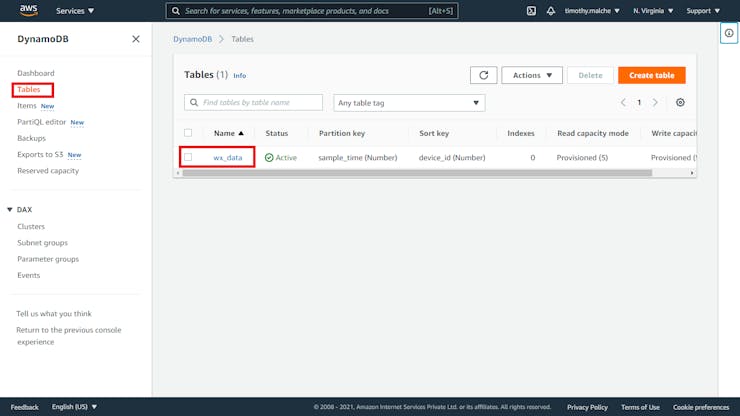
Task: Return to the previous console experience
Action: pyautogui.click(x=69, y=336)
